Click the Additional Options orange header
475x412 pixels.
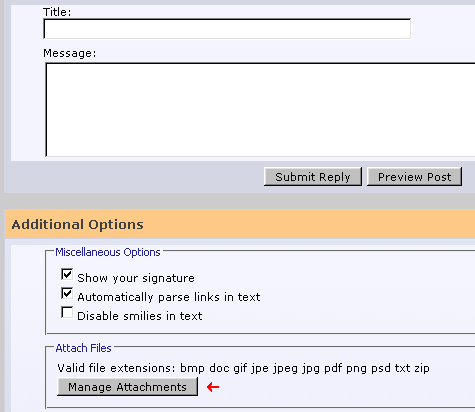pyautogui.click(x=240, y=224)
